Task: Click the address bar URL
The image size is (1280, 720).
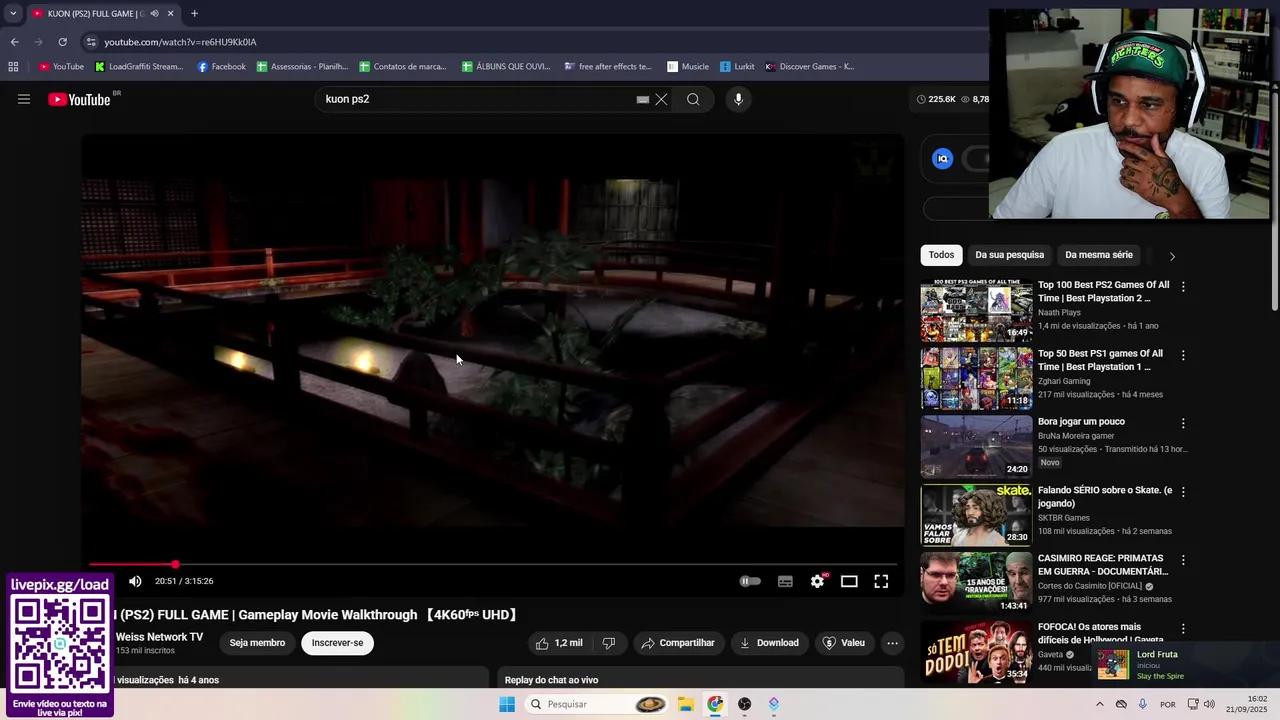Action: point(181,42)
